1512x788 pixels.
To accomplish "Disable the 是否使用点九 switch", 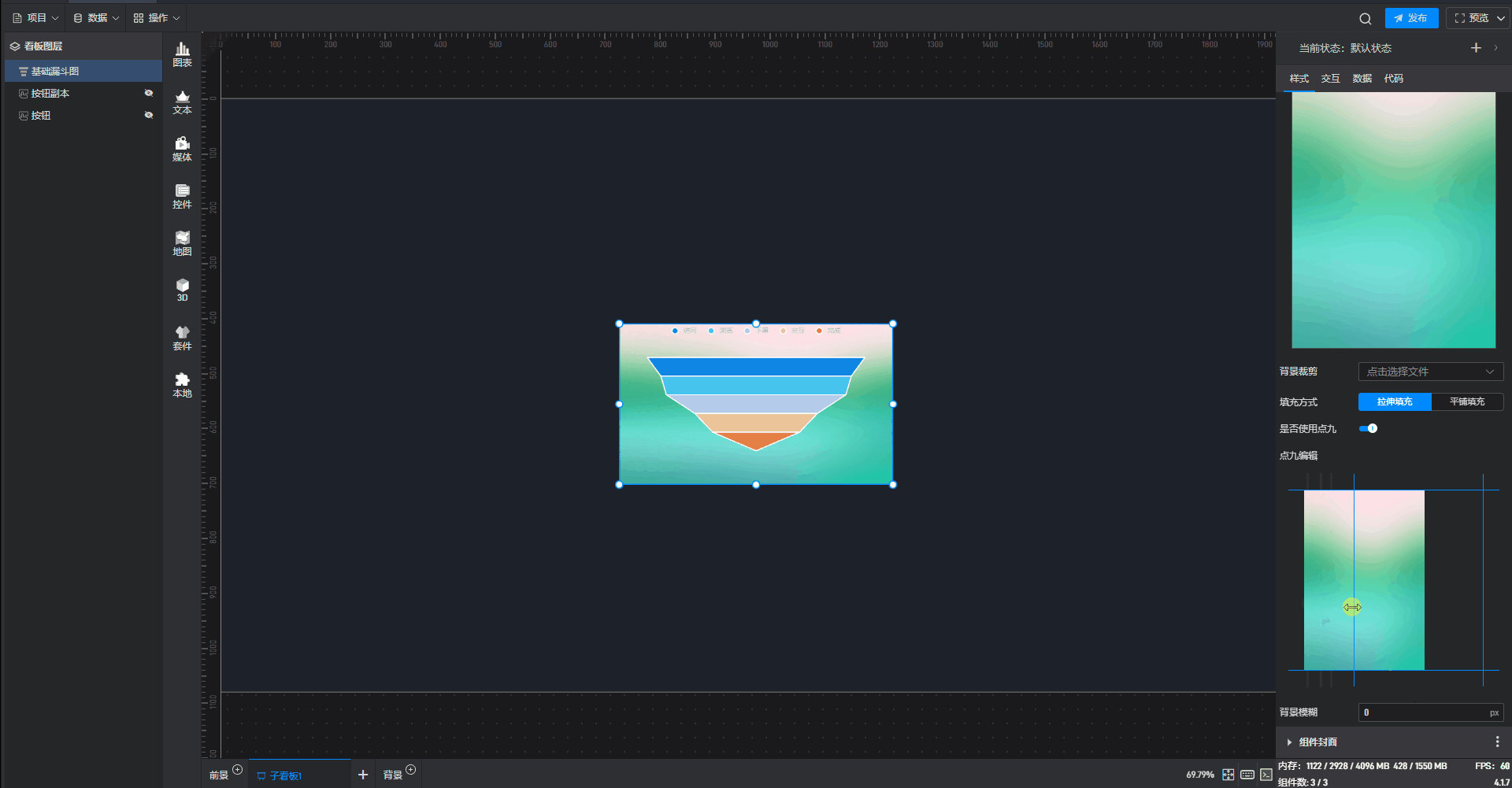I will click(1369, 428).
